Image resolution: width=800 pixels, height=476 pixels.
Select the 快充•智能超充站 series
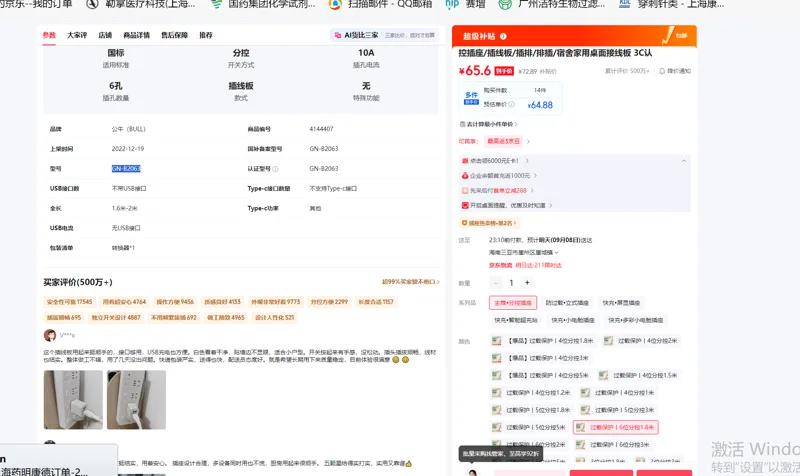click(x=515, y=320)
